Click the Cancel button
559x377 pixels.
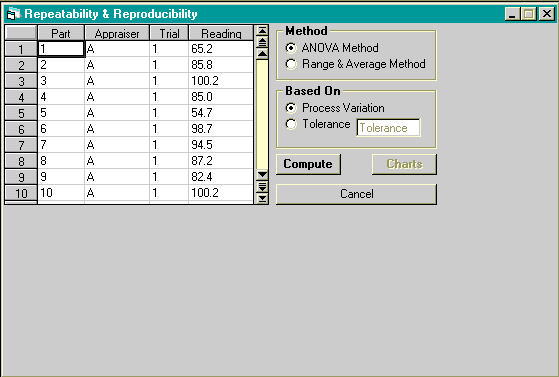coord(356,194)
